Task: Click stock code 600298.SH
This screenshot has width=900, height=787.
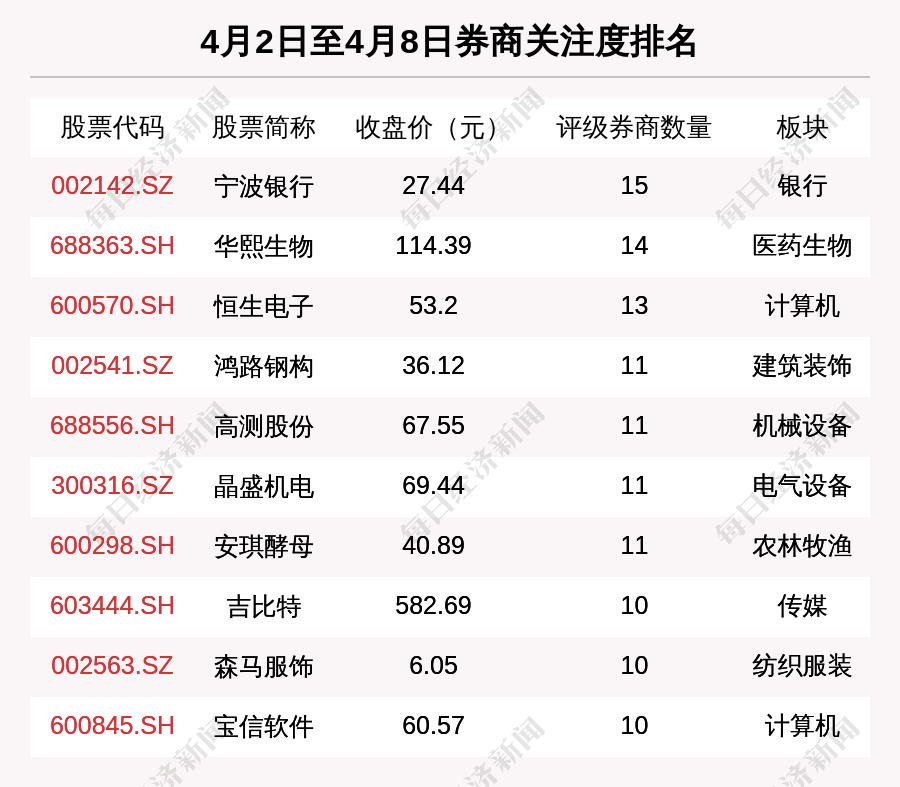Action: click(x=112, y=545)
